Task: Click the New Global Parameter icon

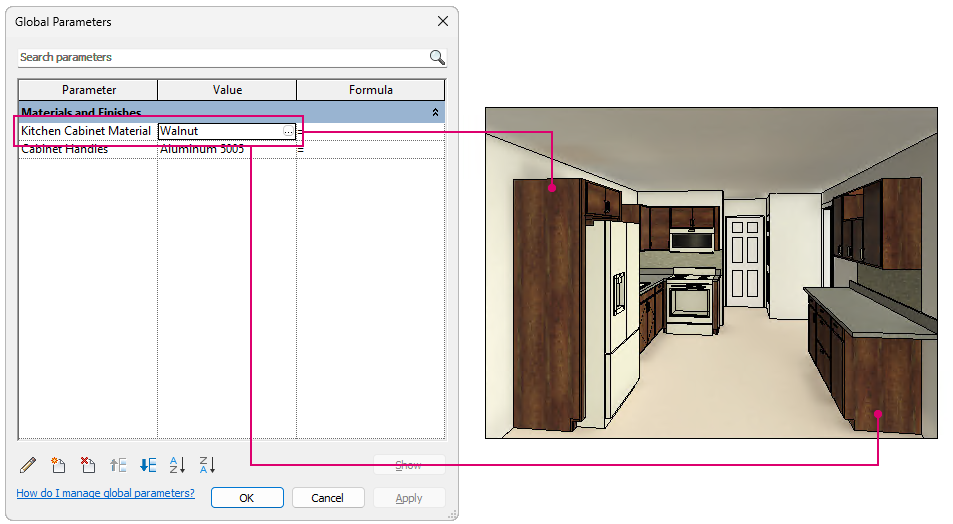Action: click(x=58, y=465)
